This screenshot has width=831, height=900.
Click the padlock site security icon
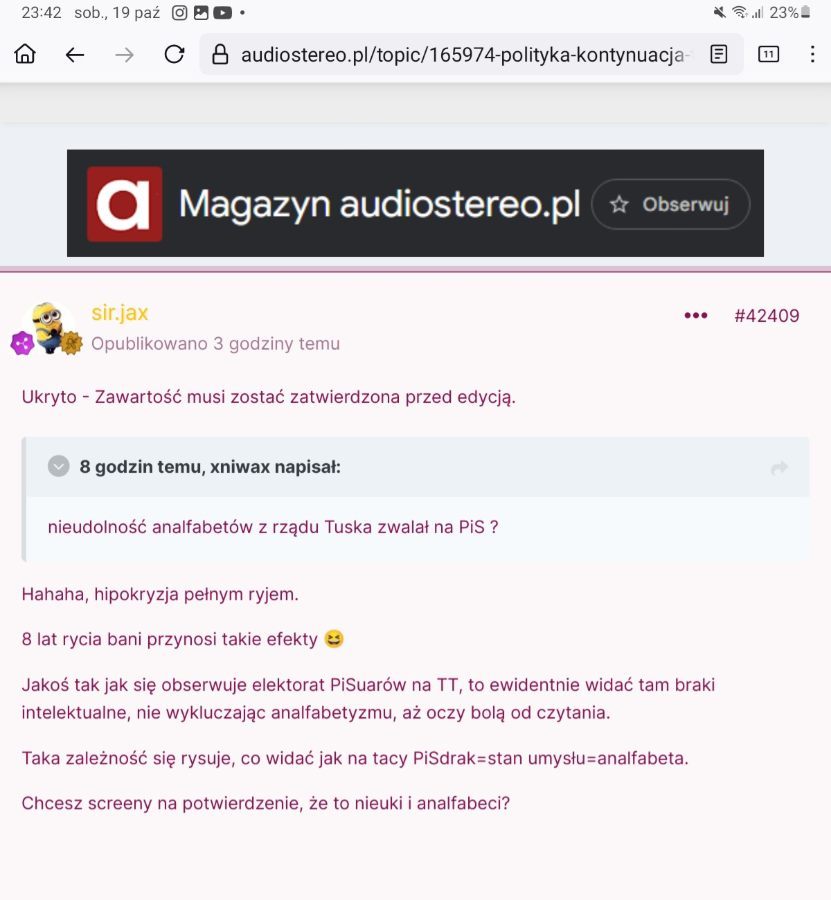220,55
